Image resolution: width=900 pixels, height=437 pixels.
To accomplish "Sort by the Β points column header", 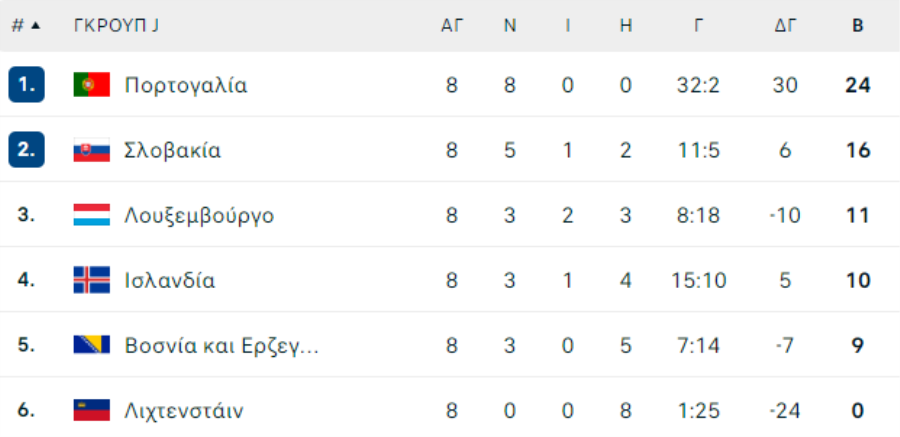I will 858,26.
